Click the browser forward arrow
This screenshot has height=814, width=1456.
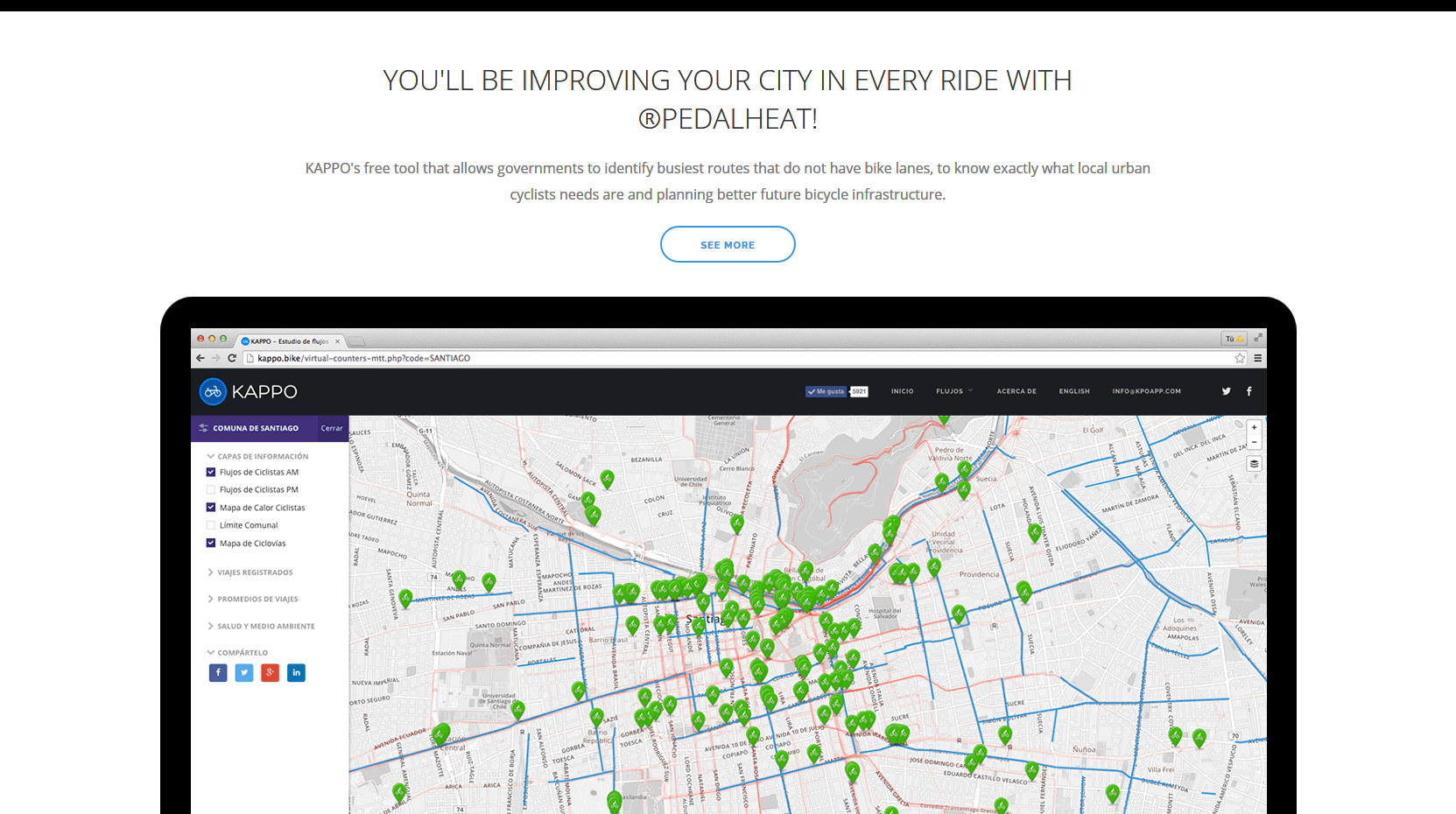click(x=216, y=358)
